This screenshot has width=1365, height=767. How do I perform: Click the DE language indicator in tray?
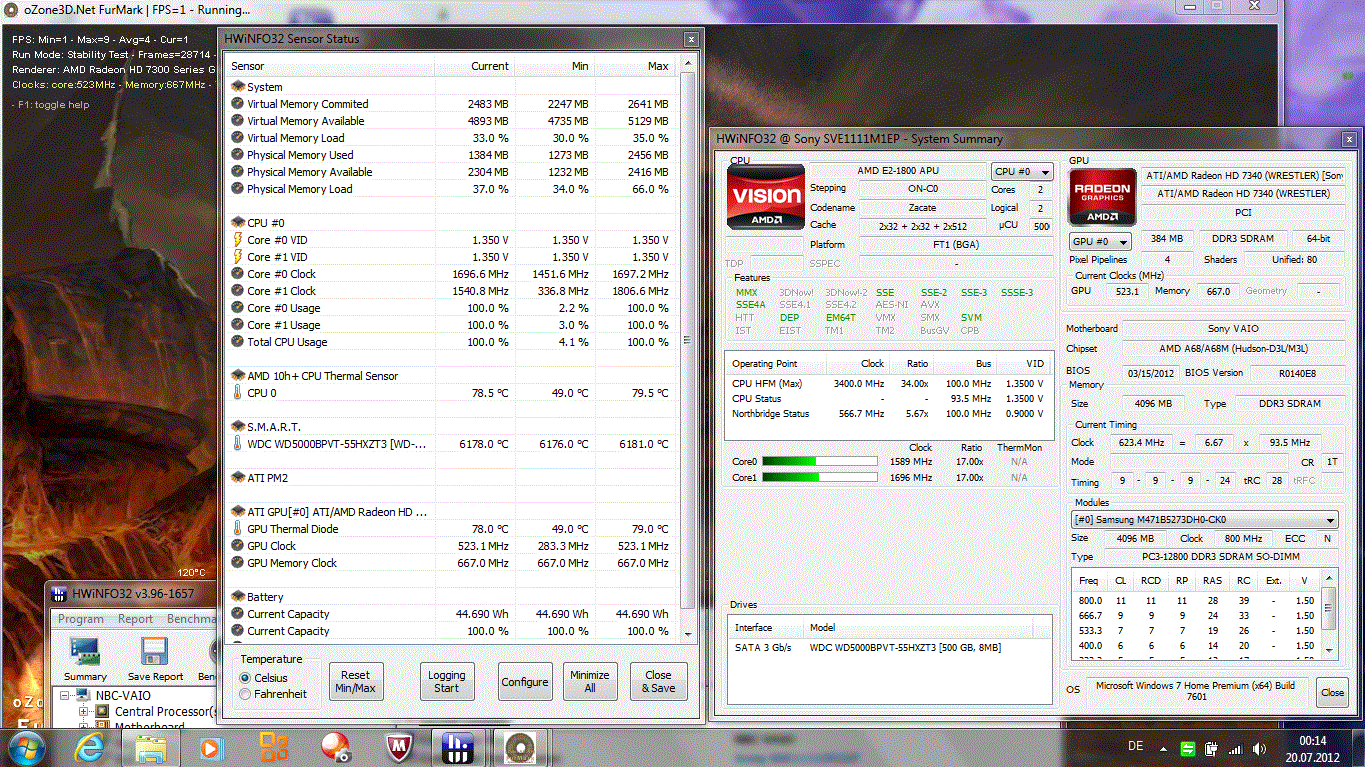1135,747
